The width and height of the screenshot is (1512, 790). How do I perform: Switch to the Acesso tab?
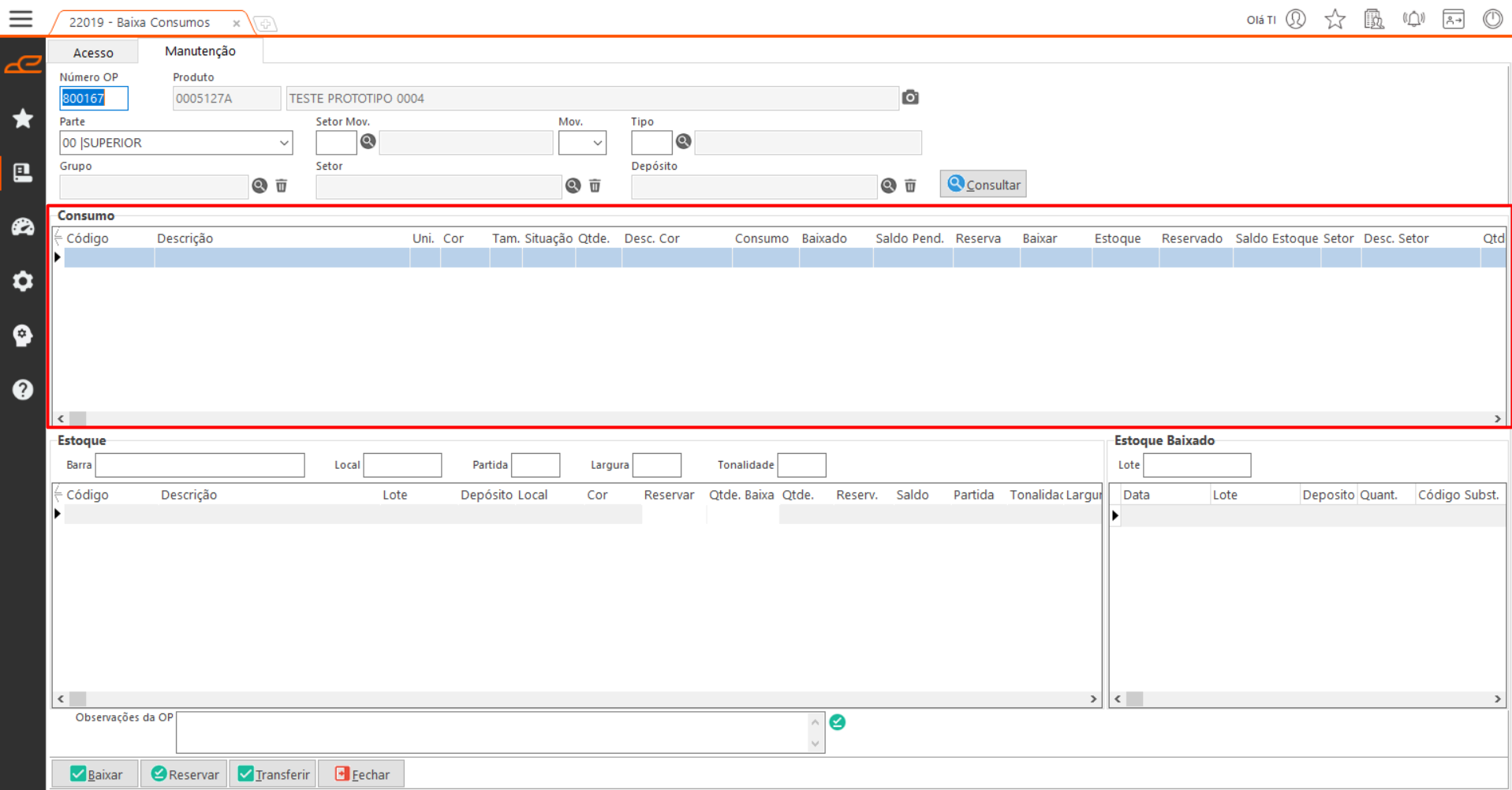pos(93,53)
